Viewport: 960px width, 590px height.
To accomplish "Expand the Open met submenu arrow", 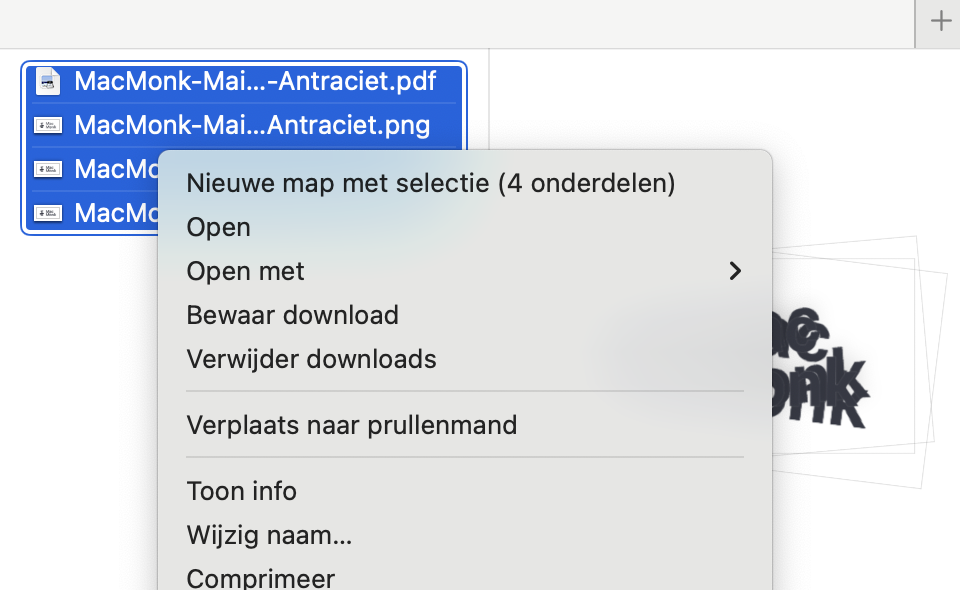I will (x=735, y=271).
